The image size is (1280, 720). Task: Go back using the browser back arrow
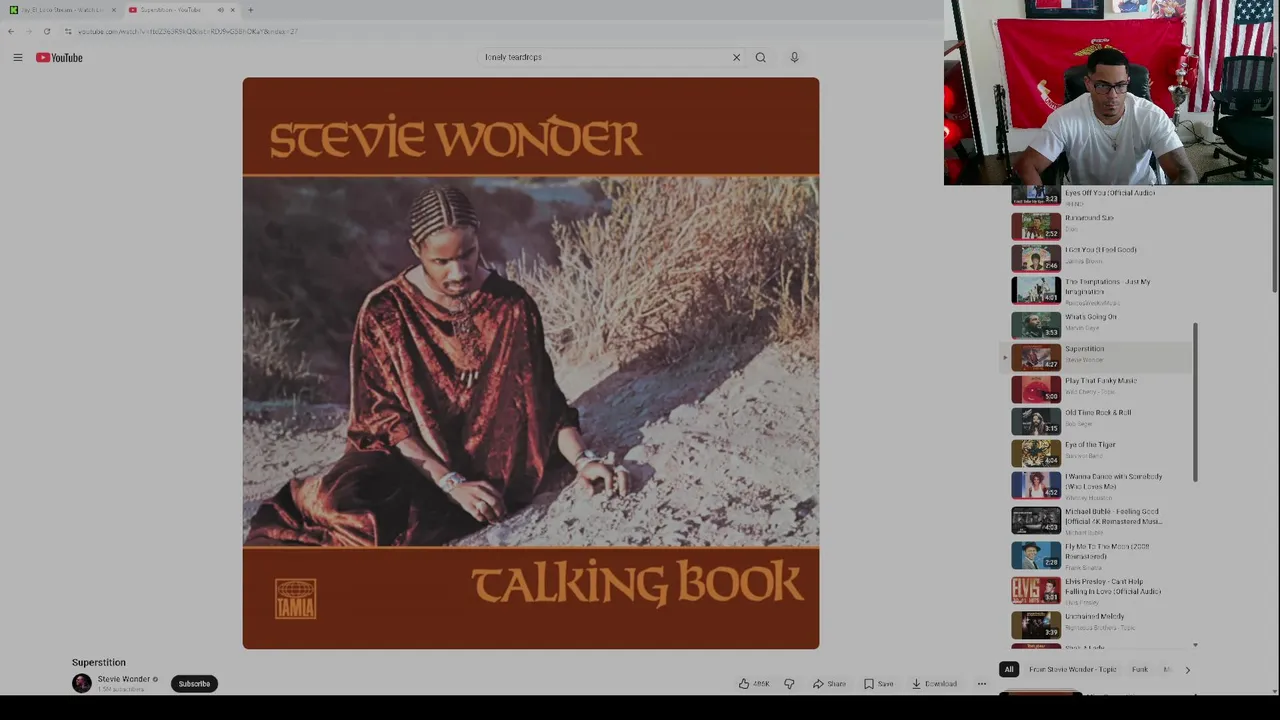[x=11, y=31]
